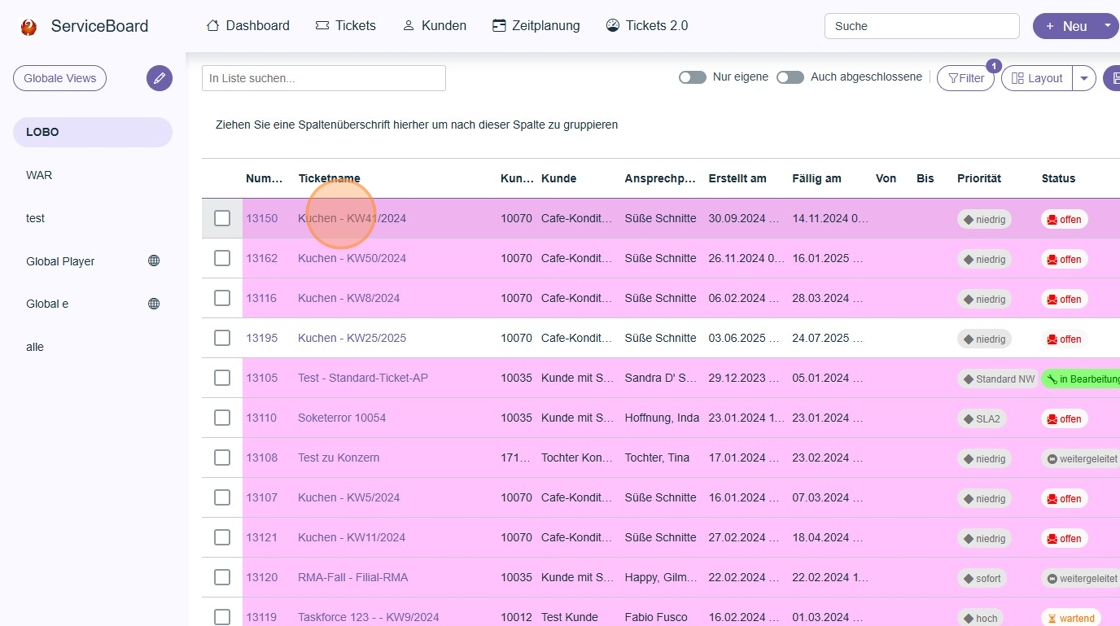Click the ServiceBoard phoenix logo
Image resolution: width=1120 pixels, height=626 pixels.
coord(29,26)
